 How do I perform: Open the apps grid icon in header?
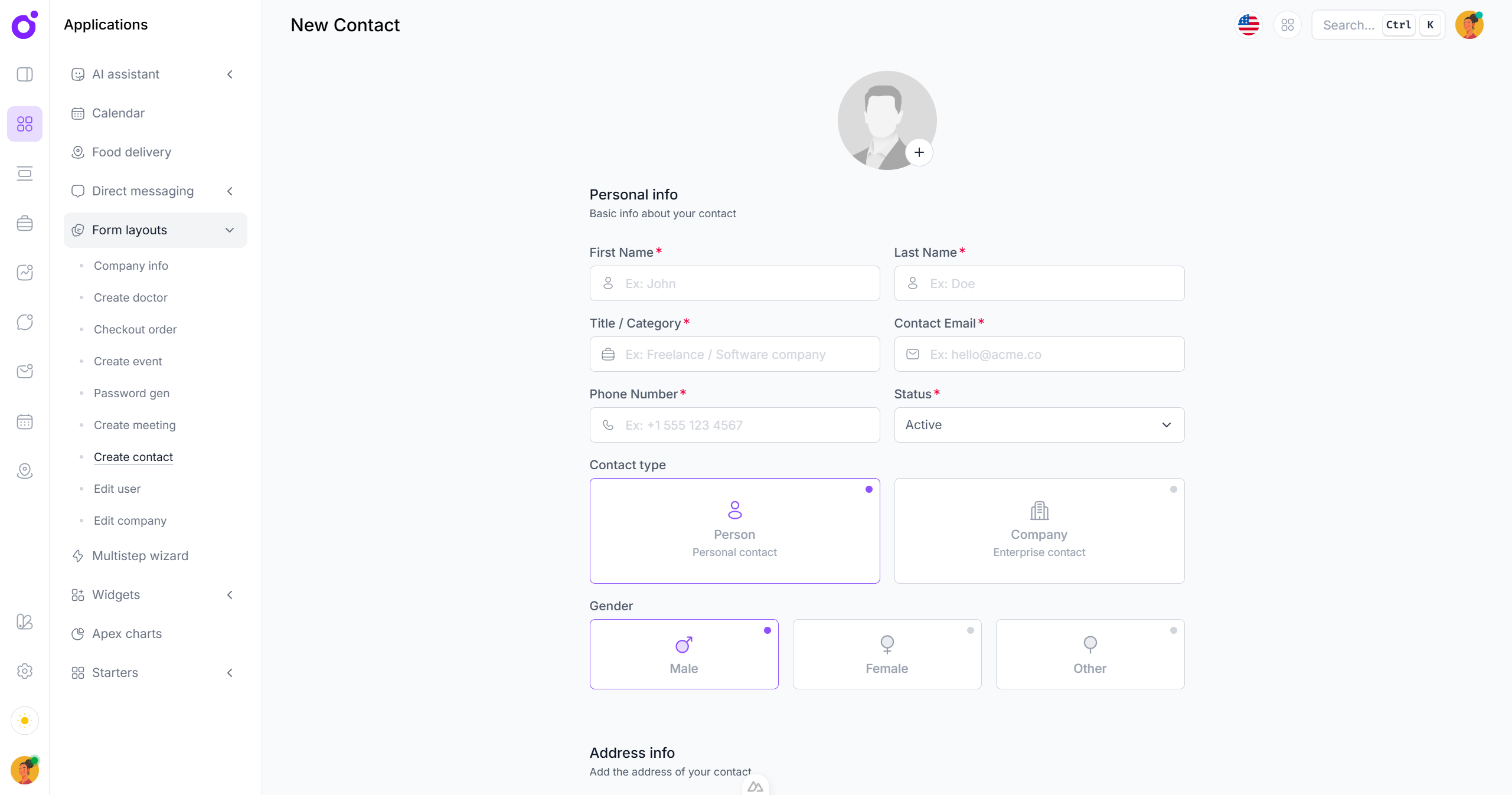point(1287,25)
